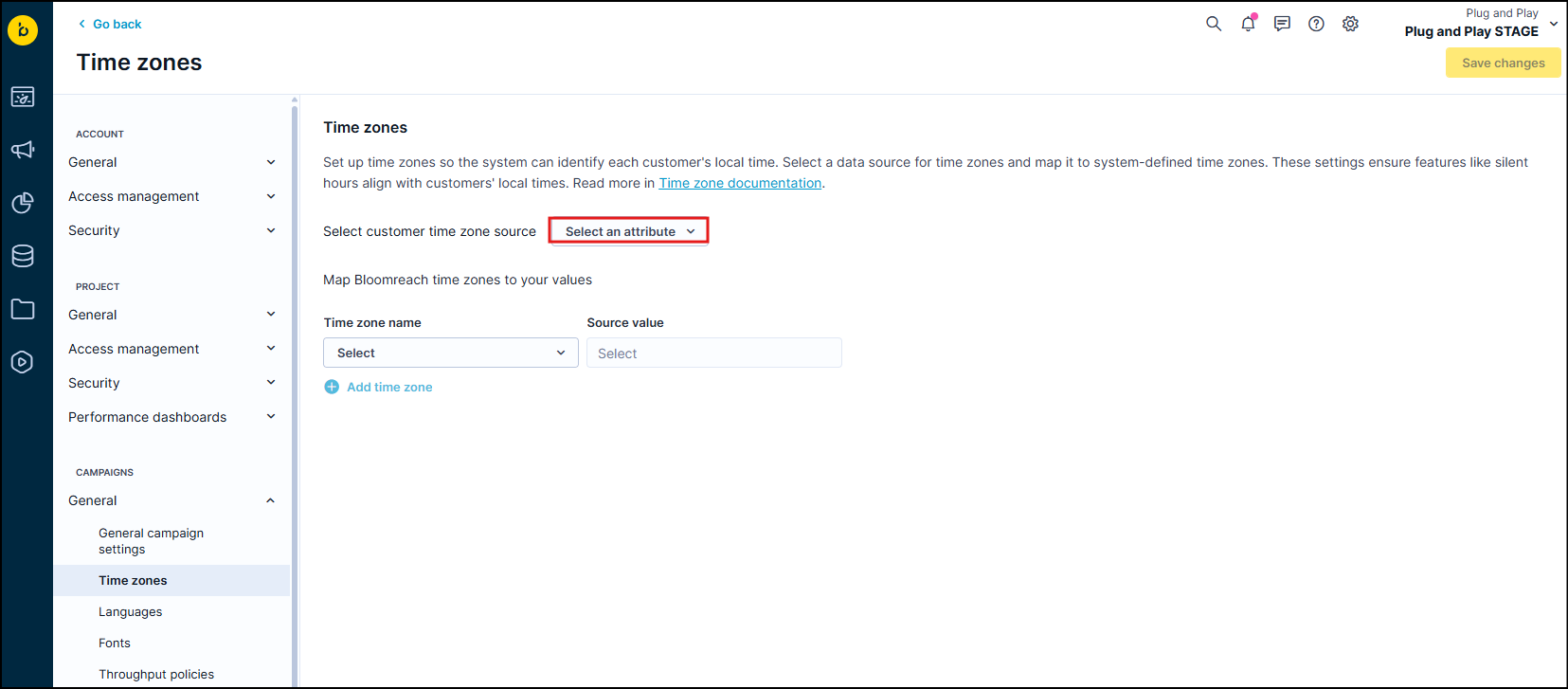
Task: Open the hexagon play icon in rail
Action: coord(23,362)
